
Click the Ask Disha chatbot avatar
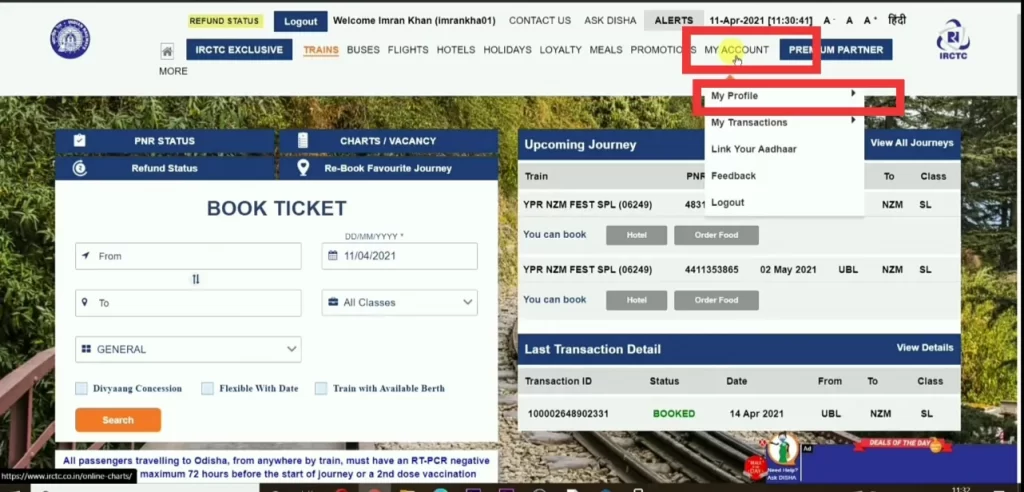click(x=782, y=451)
